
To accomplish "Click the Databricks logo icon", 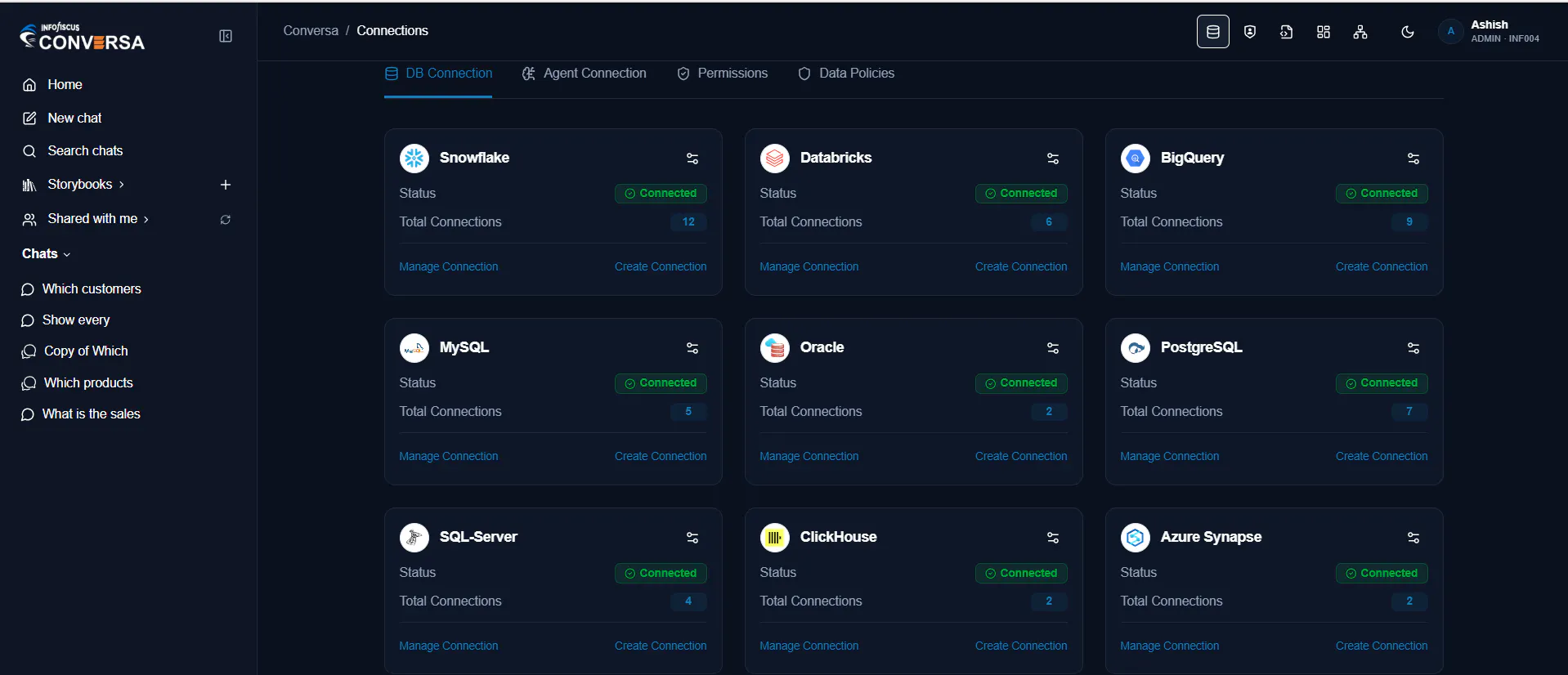I will (x=775, y=158).
